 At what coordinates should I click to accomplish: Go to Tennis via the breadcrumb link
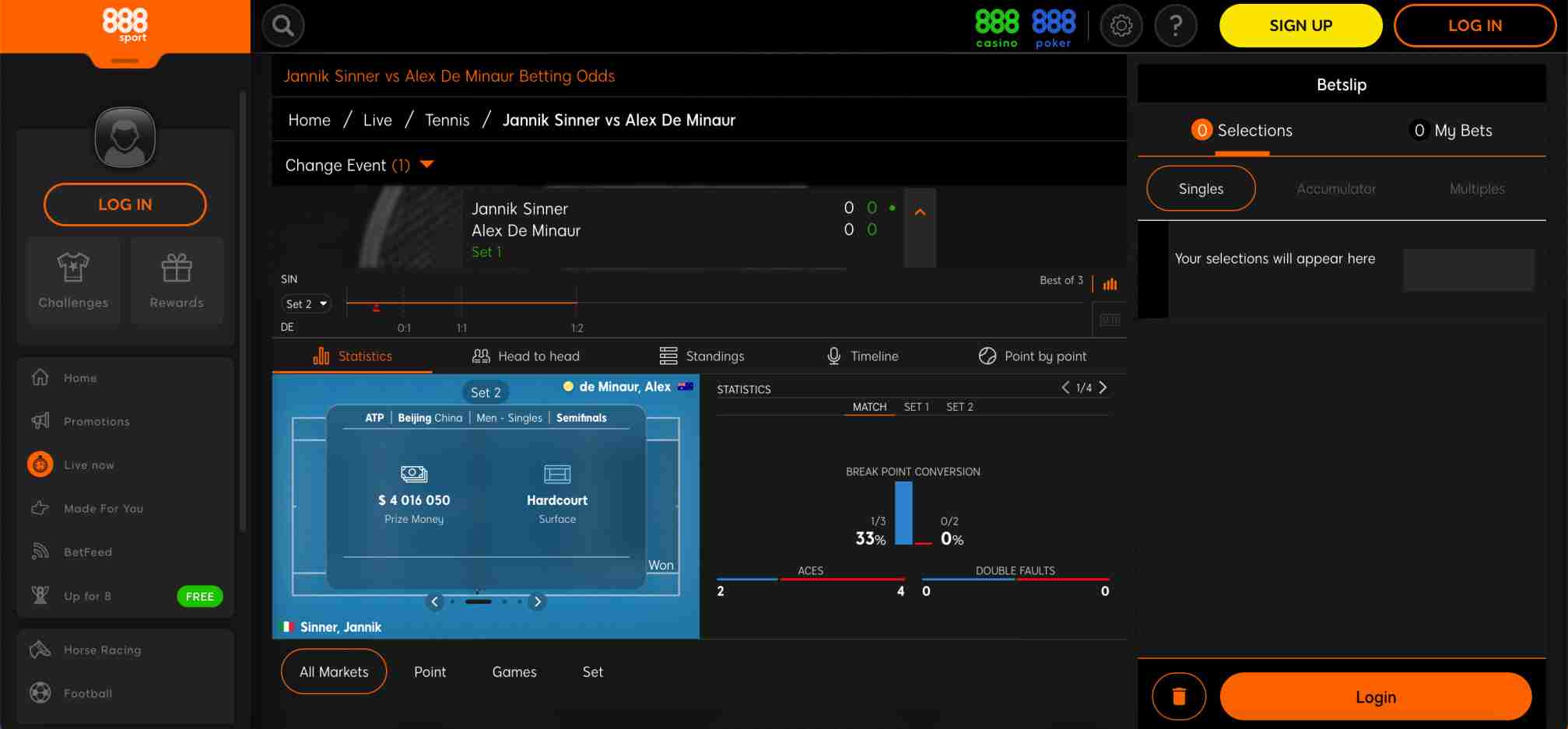tap(447, 120)
